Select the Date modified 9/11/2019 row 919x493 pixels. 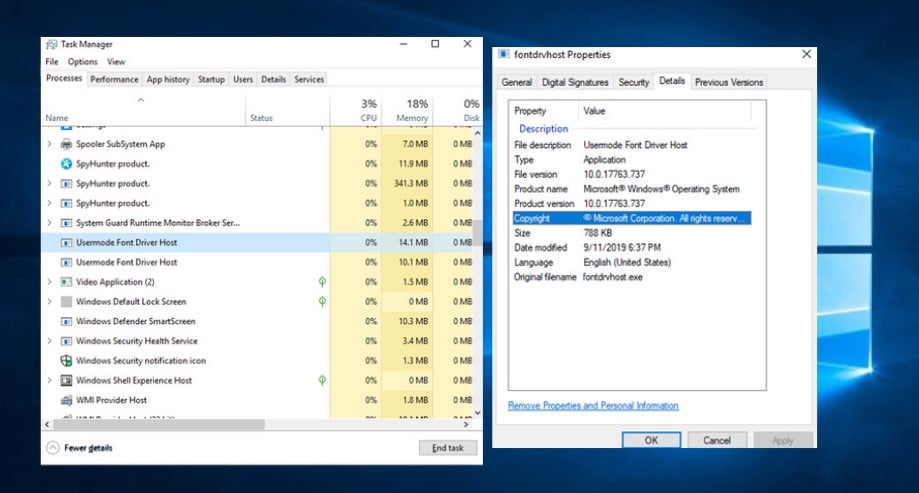[632, 247]
